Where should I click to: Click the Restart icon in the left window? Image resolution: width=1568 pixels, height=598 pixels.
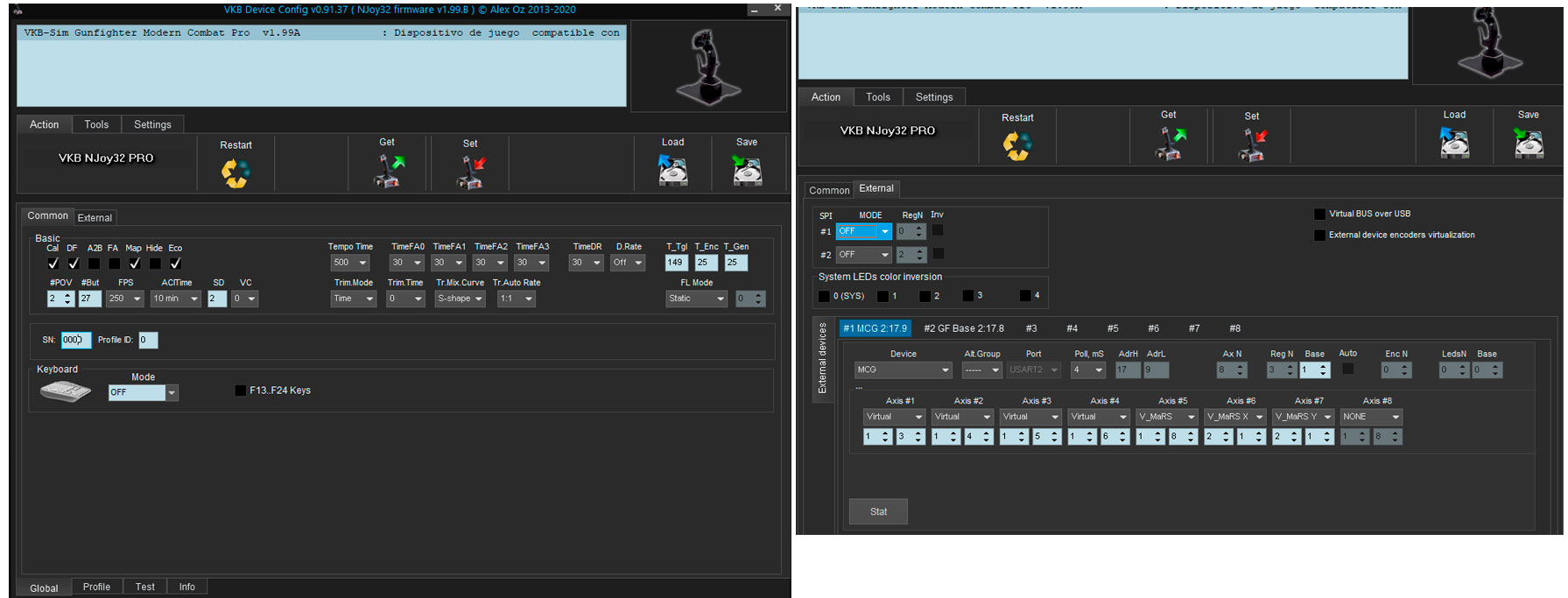[x=236, y=172]
